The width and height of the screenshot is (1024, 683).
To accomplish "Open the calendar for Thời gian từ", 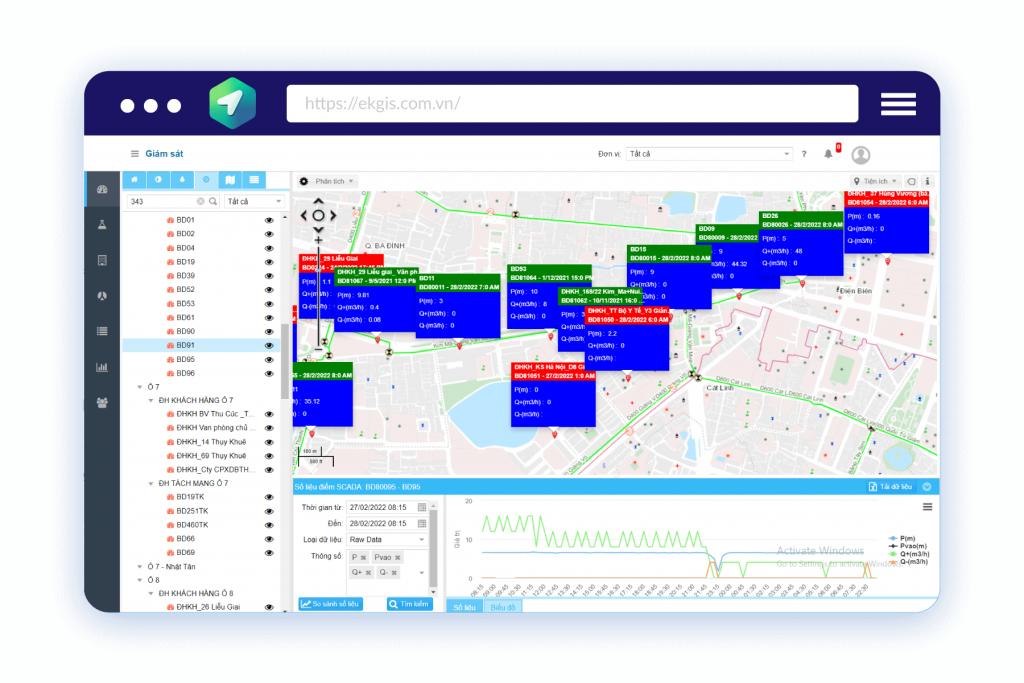I will (x=422, y=507).
